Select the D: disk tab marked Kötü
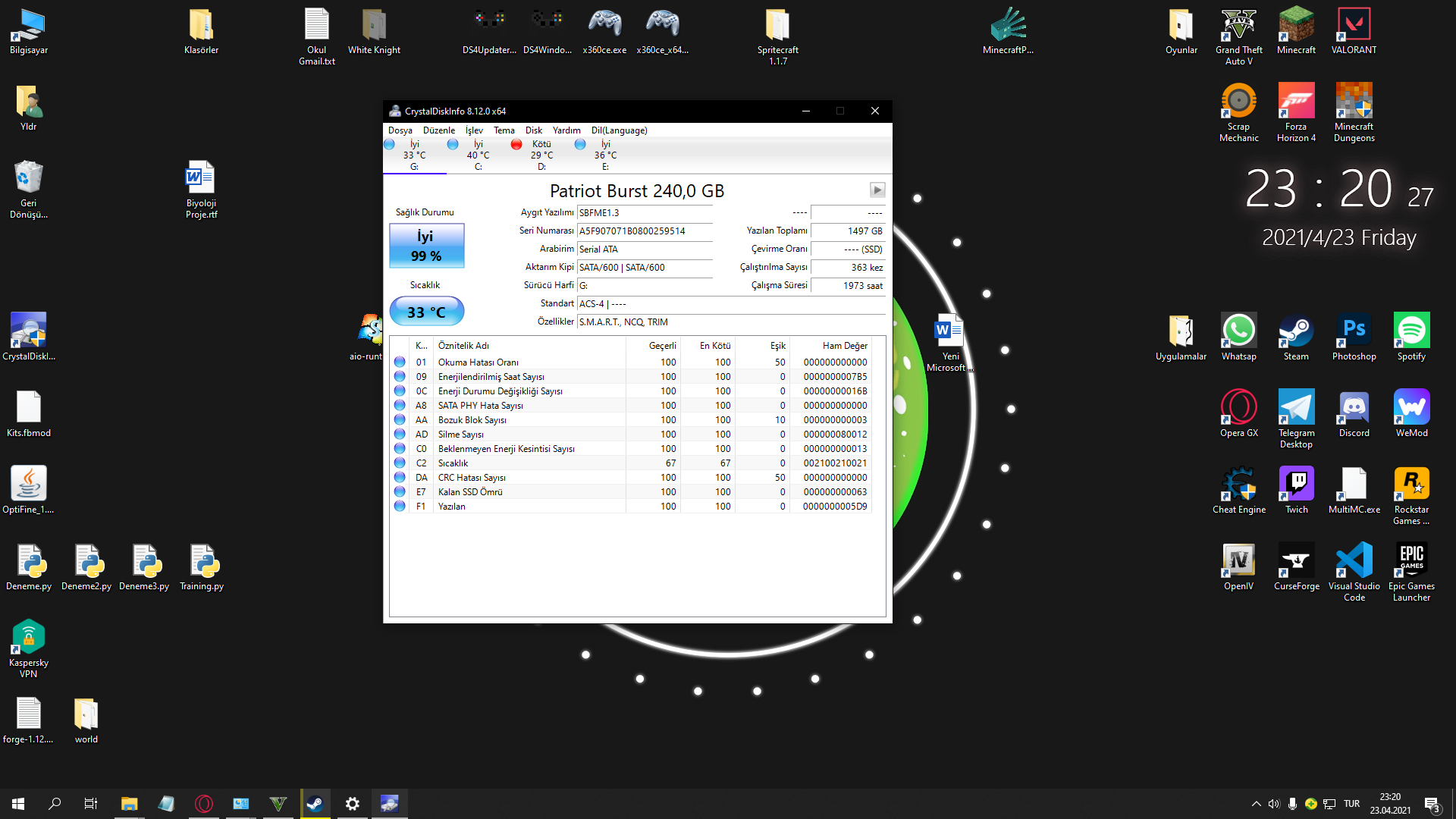This screenshot has height=819, width=1456. coord(542,155)
